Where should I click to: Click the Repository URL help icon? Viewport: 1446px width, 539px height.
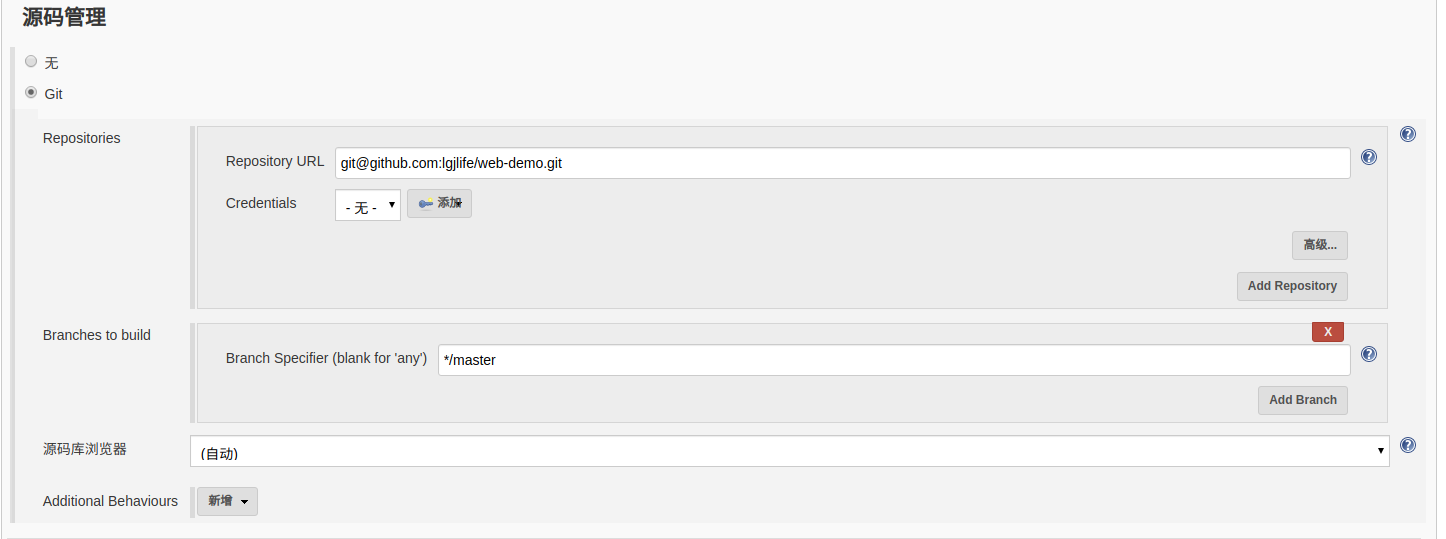(x=1369, y=157)
